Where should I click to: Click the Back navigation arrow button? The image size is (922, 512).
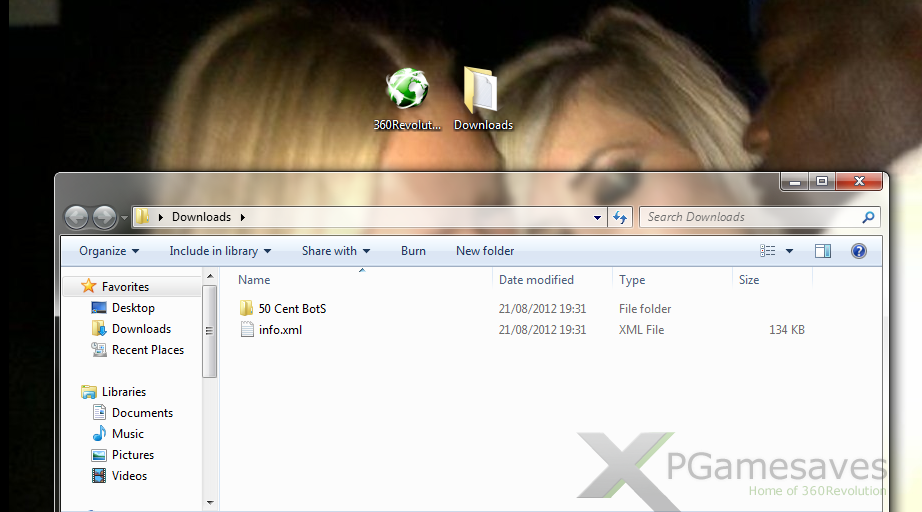[x=77, y=217]
